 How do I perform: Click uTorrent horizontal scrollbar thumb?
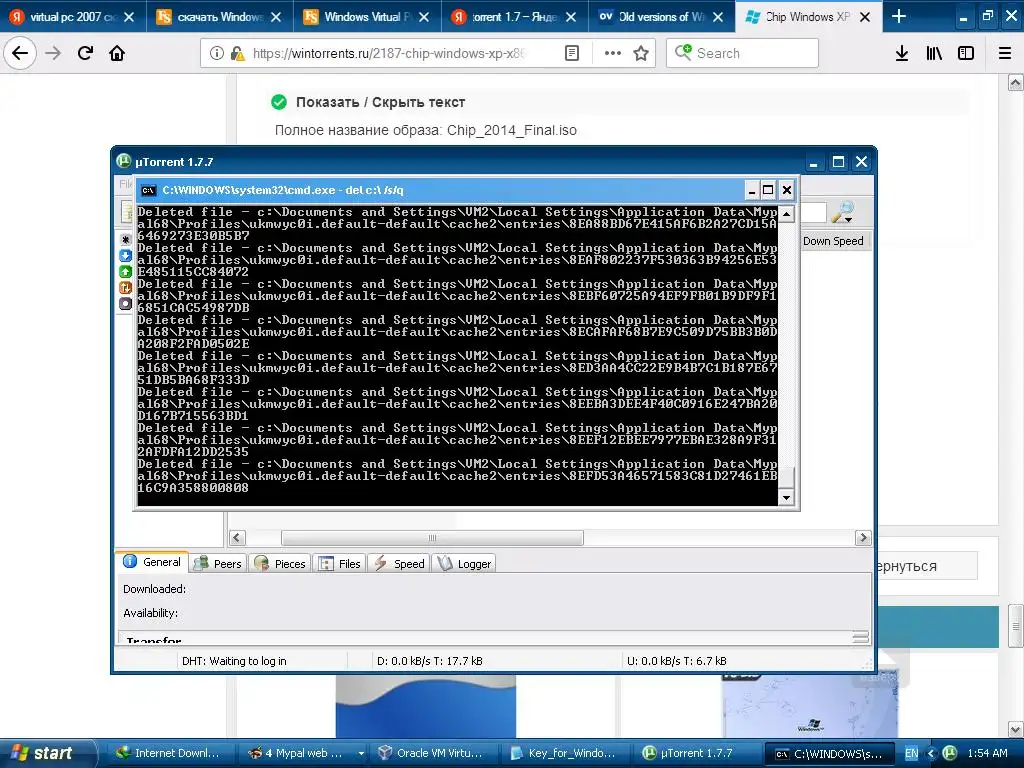click(x=432, y=537)
